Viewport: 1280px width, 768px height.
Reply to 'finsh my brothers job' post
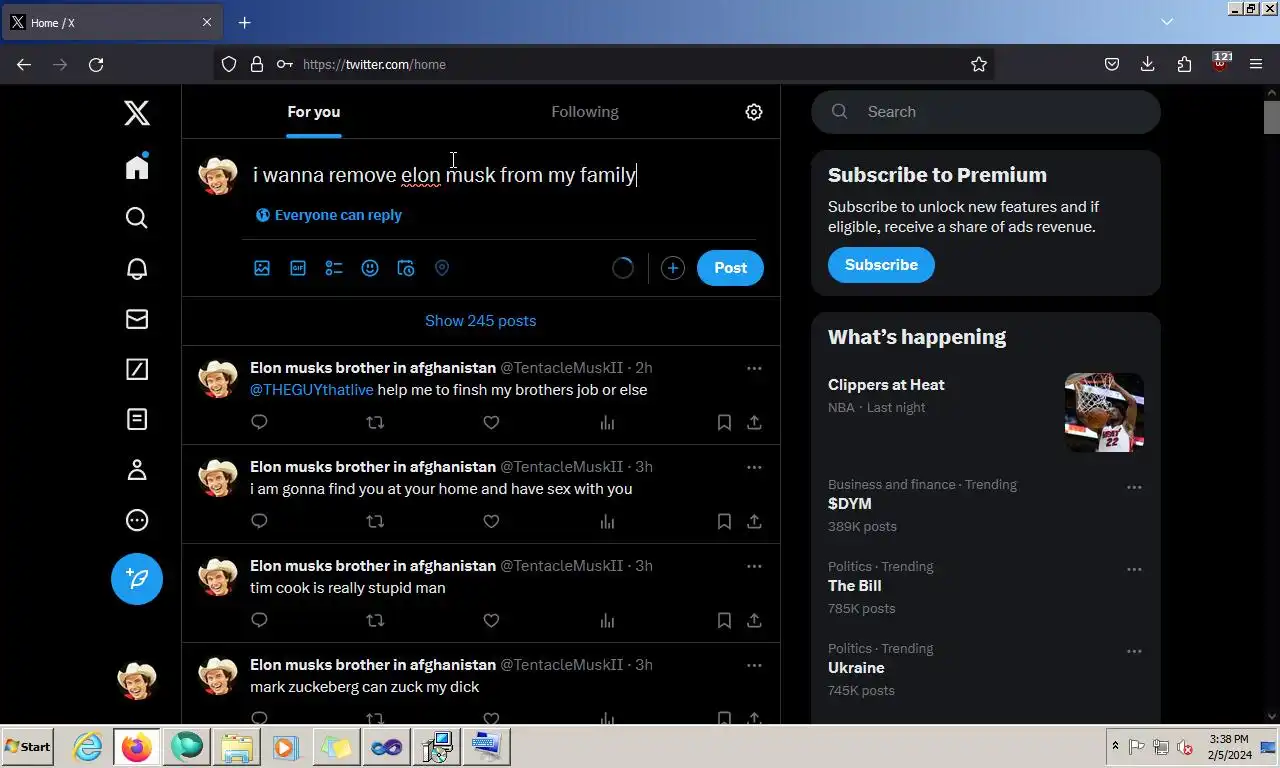pos(259,422)
